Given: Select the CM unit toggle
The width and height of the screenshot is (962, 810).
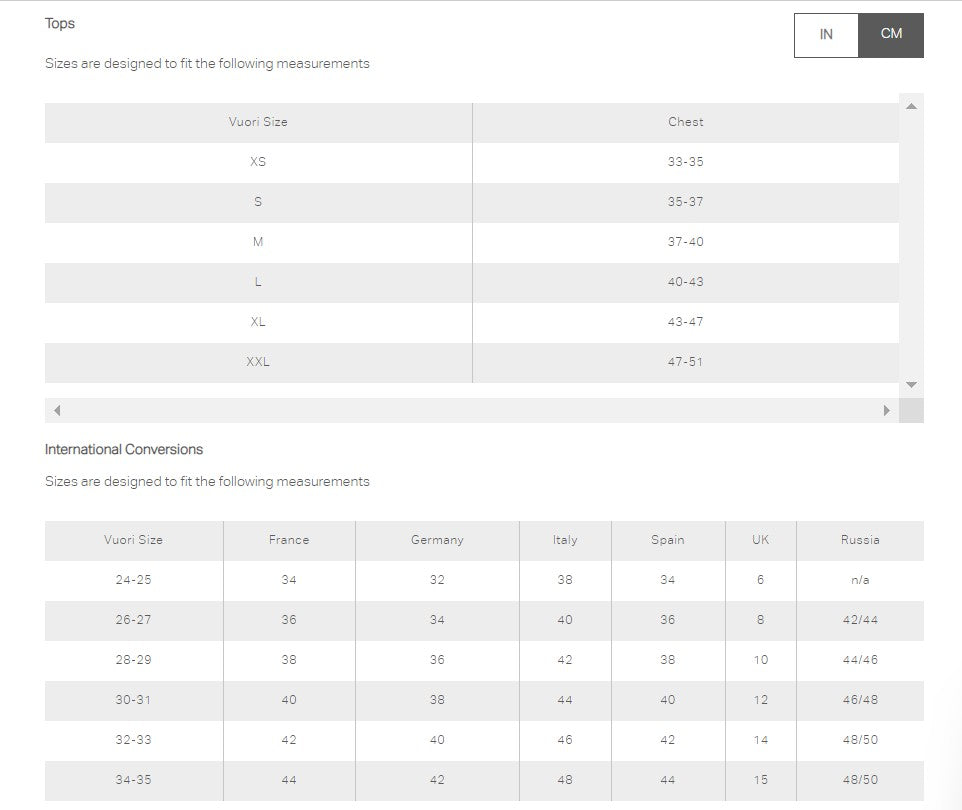Looking at the screenshot, I should pyautogui.click(x=891, y=35).
